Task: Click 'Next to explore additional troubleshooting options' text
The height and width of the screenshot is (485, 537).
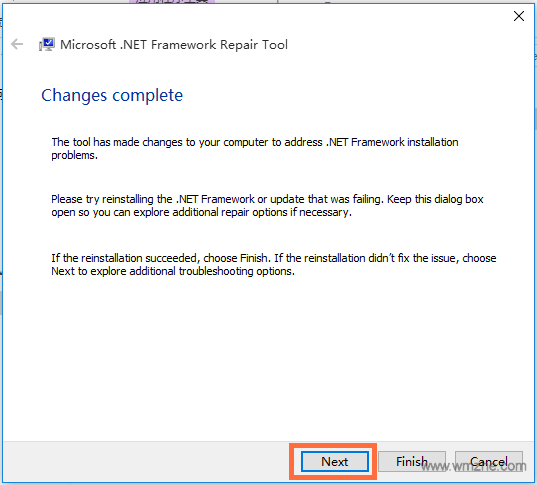Action: [173, 271]
